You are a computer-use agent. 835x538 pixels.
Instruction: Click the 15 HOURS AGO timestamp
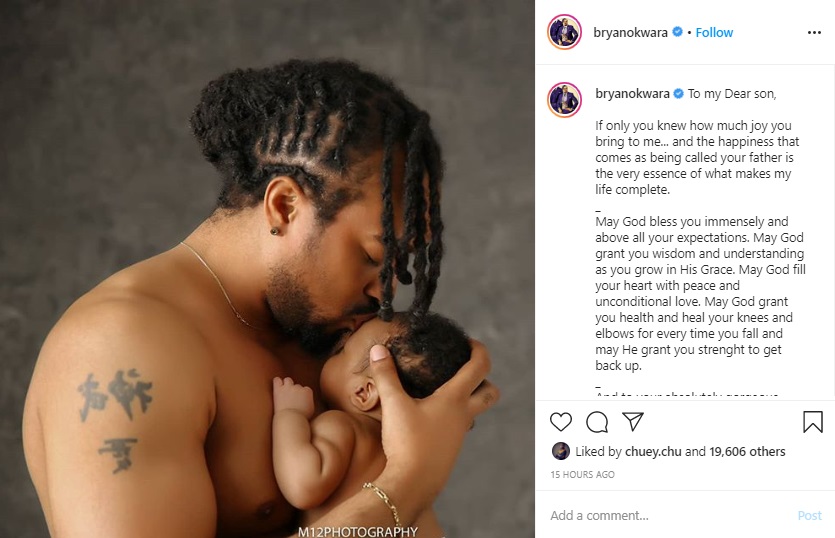tap(583, 475)
